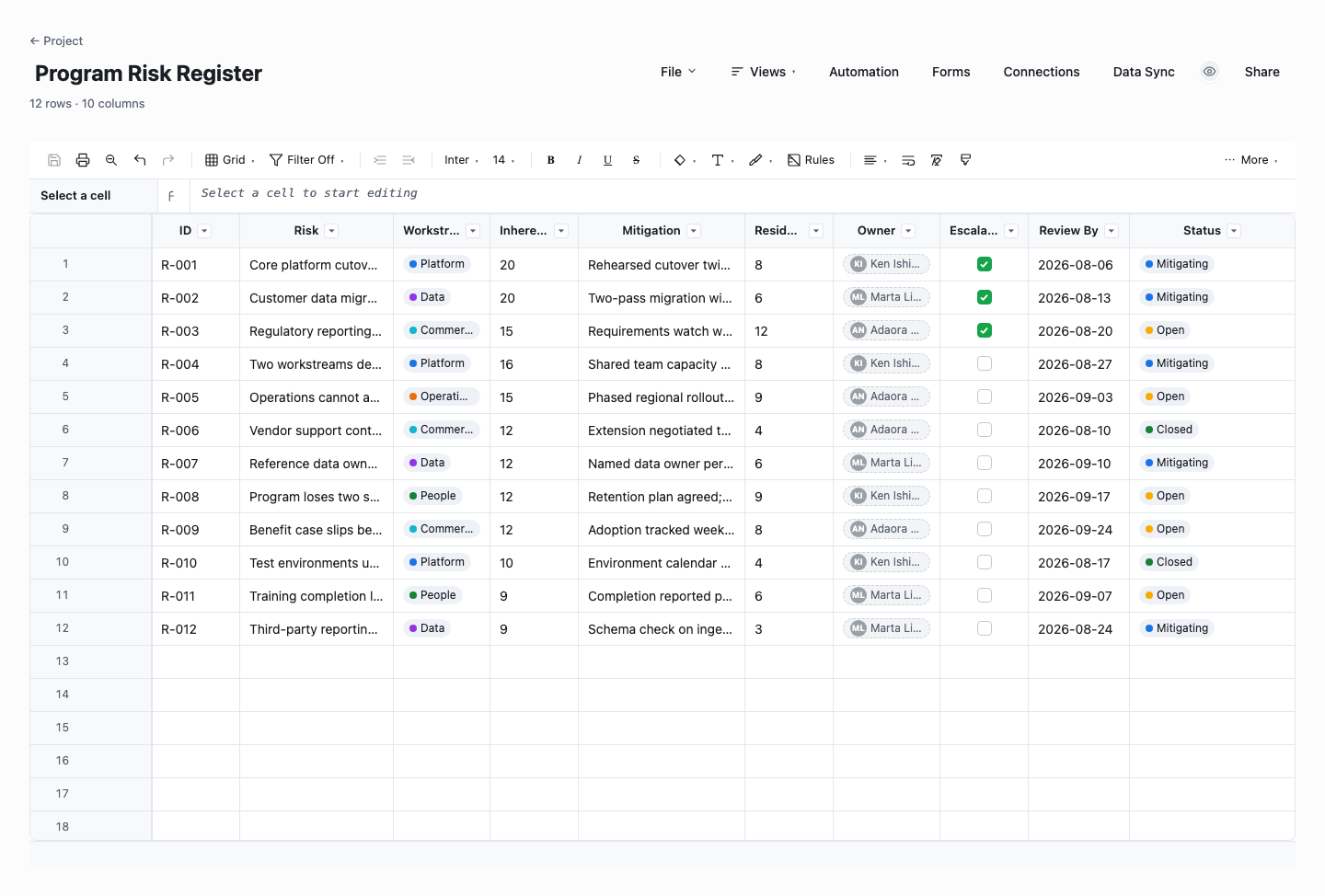The image size is (1325, 896).
Task: Open the border pen tool
Action: [761, 160]
